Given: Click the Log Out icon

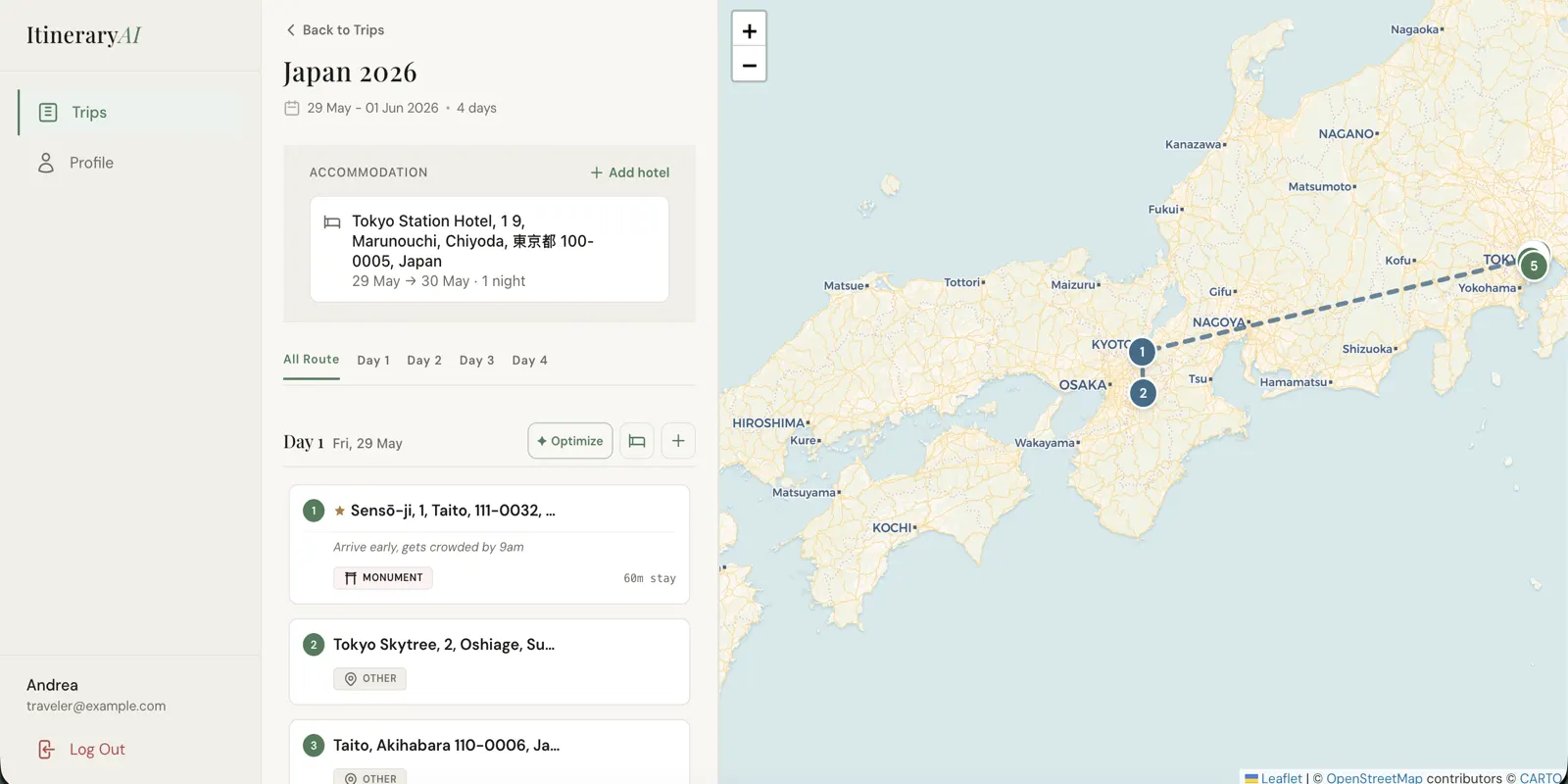Looking at the screenshot, I should coord(46,750).
